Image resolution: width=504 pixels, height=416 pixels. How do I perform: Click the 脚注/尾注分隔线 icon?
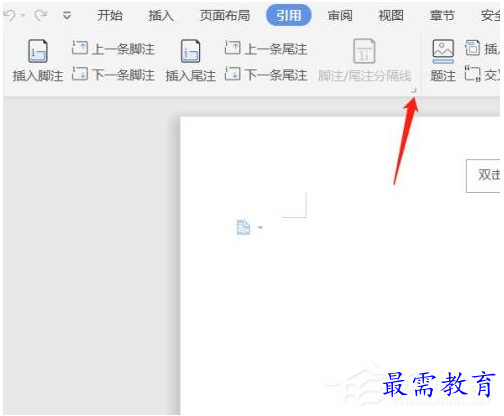[x=364, y=51]
